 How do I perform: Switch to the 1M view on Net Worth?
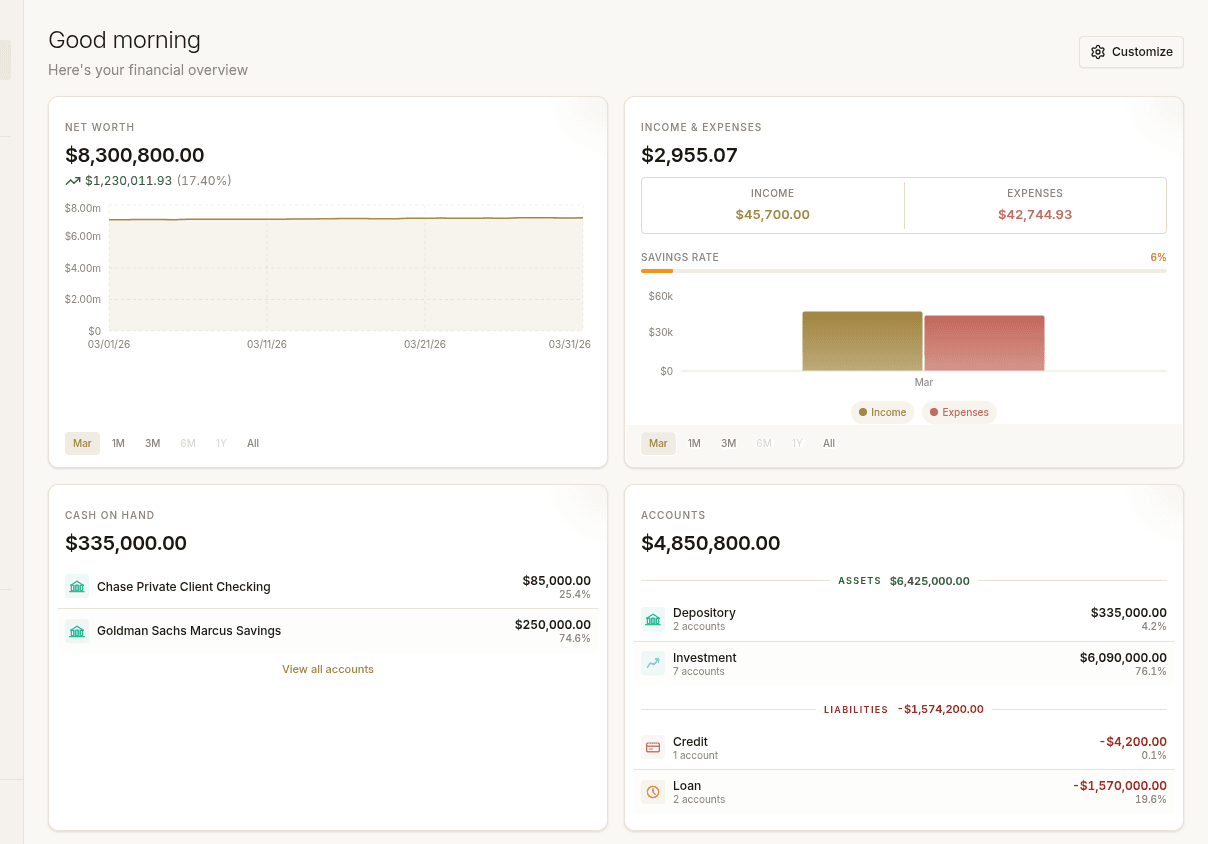(x=118, y=443)
